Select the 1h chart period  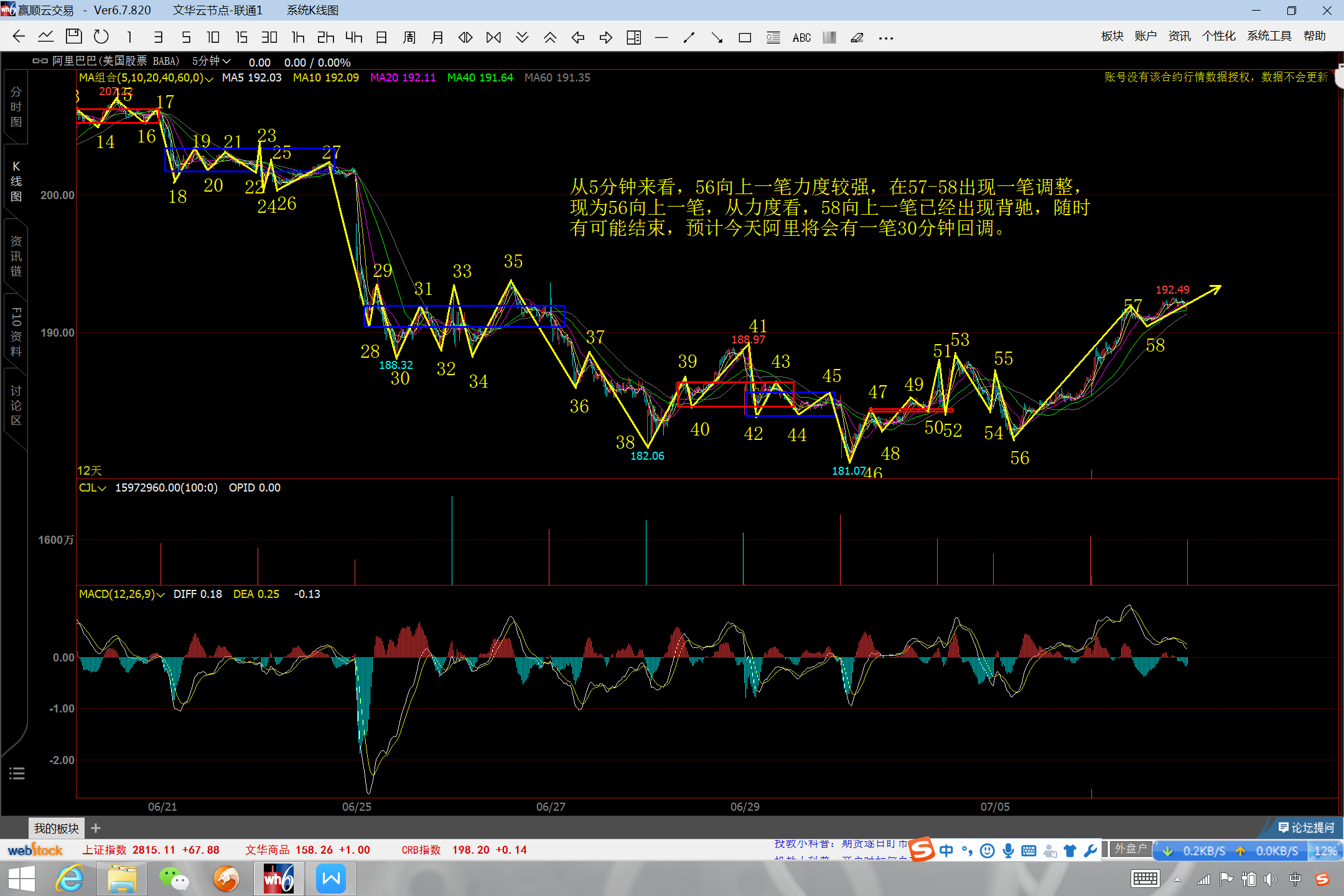pos(298,37)
